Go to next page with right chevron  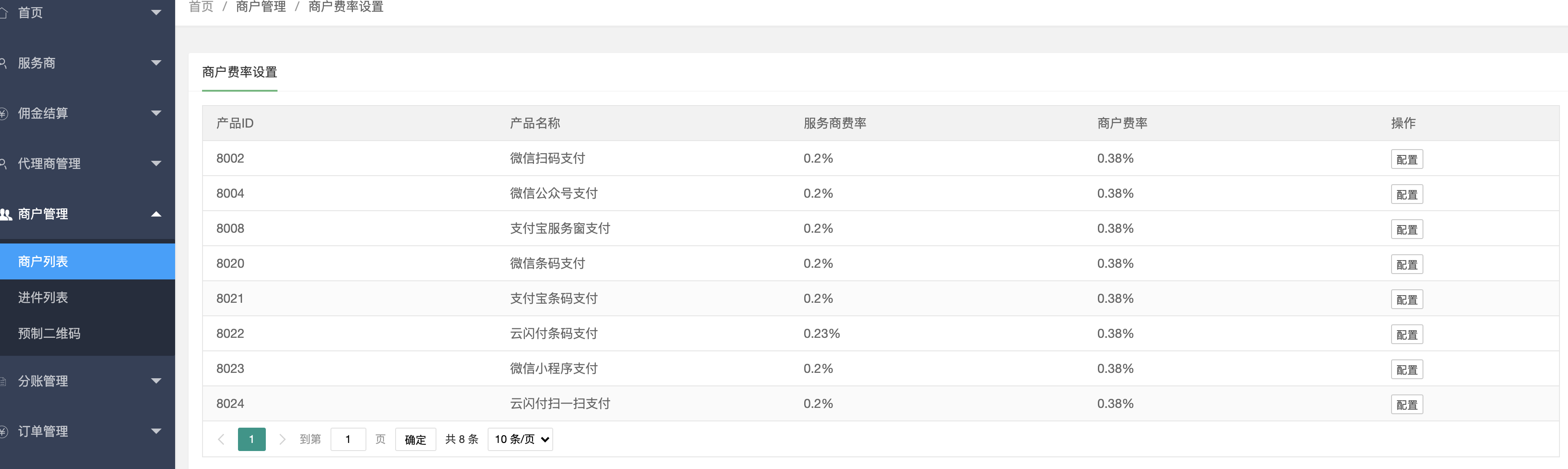coord(282,439)
